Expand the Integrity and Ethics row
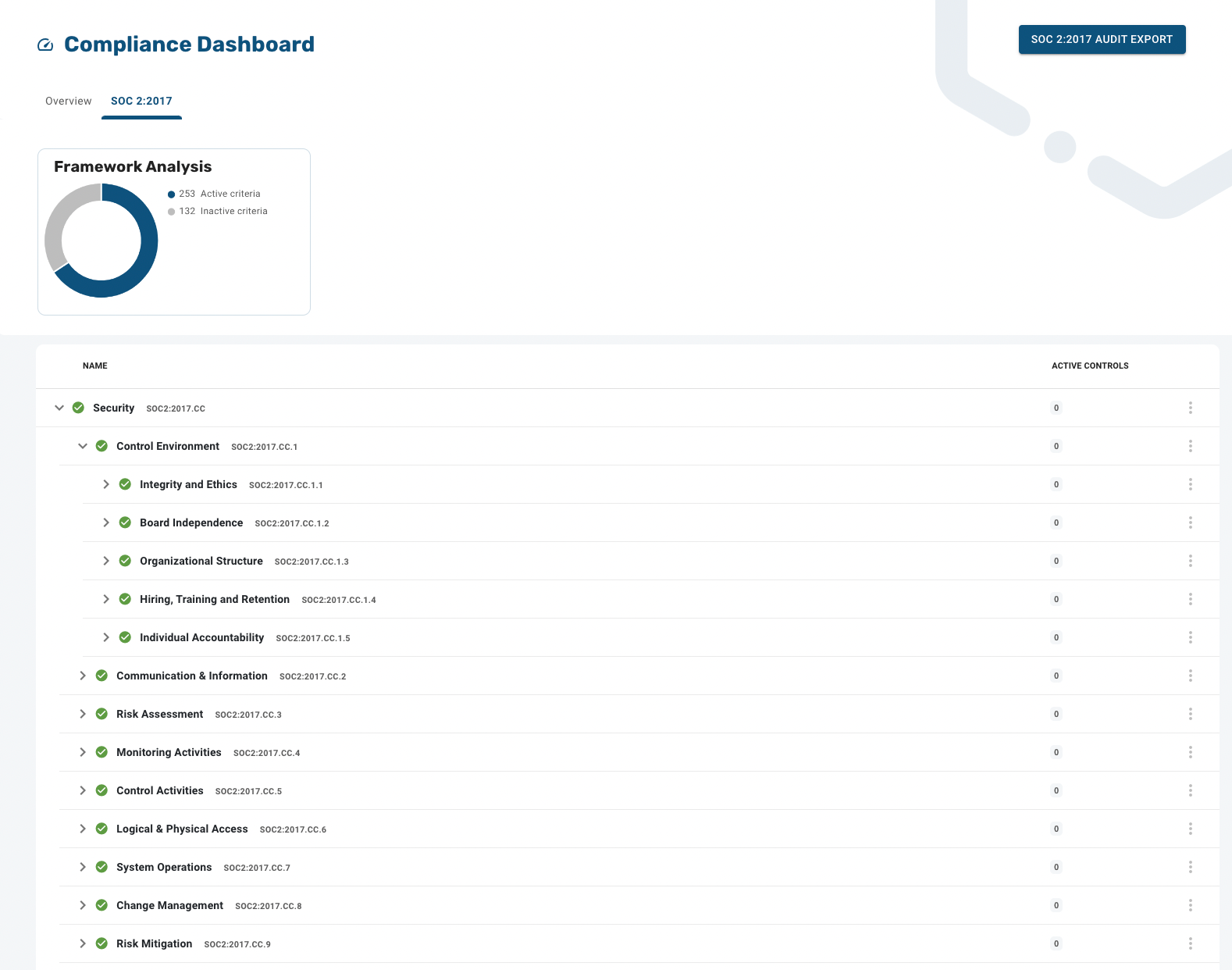The image size is (1232, 970). point(106,484)
